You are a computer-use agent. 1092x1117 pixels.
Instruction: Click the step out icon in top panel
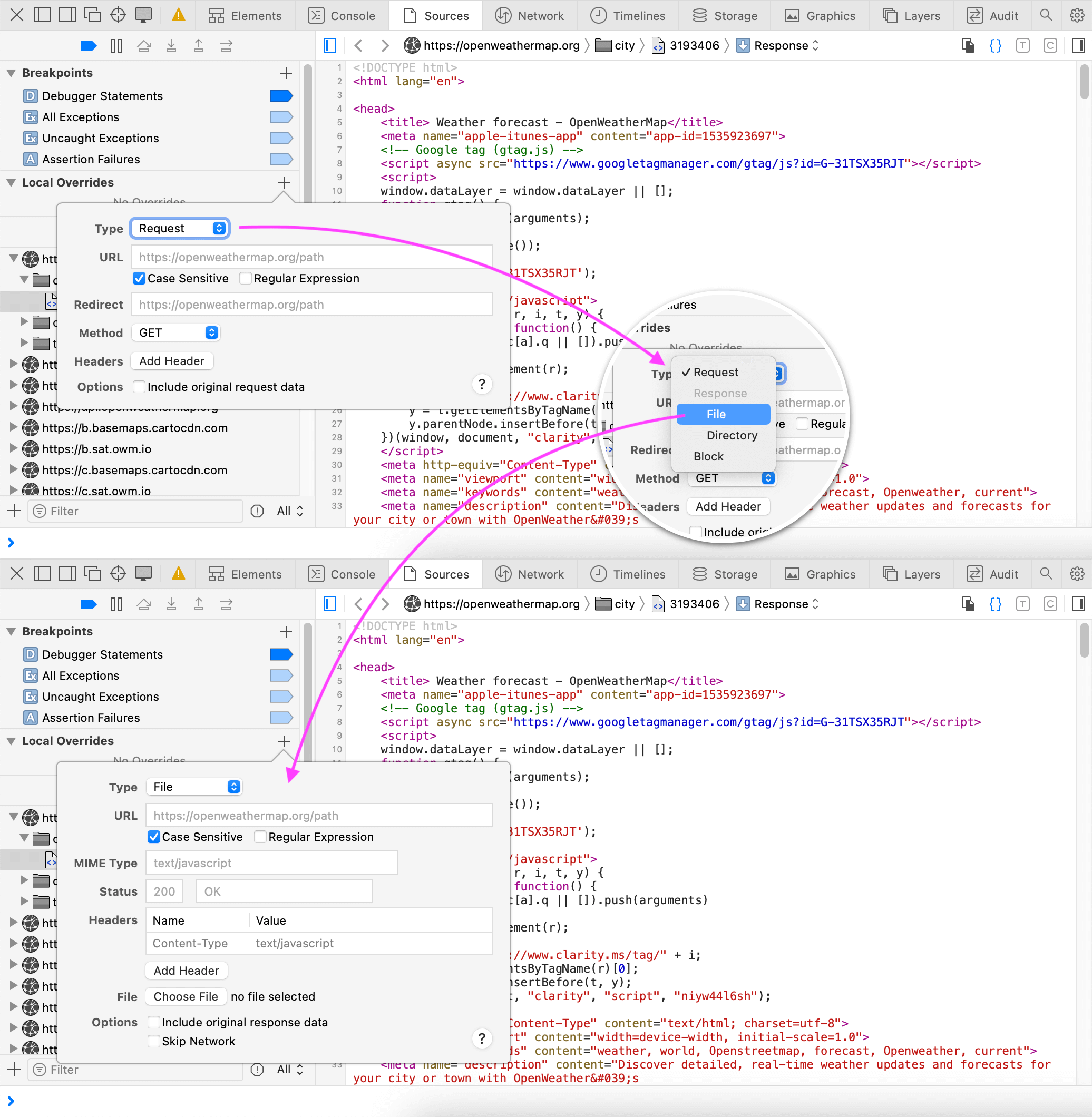coord(199,46)
